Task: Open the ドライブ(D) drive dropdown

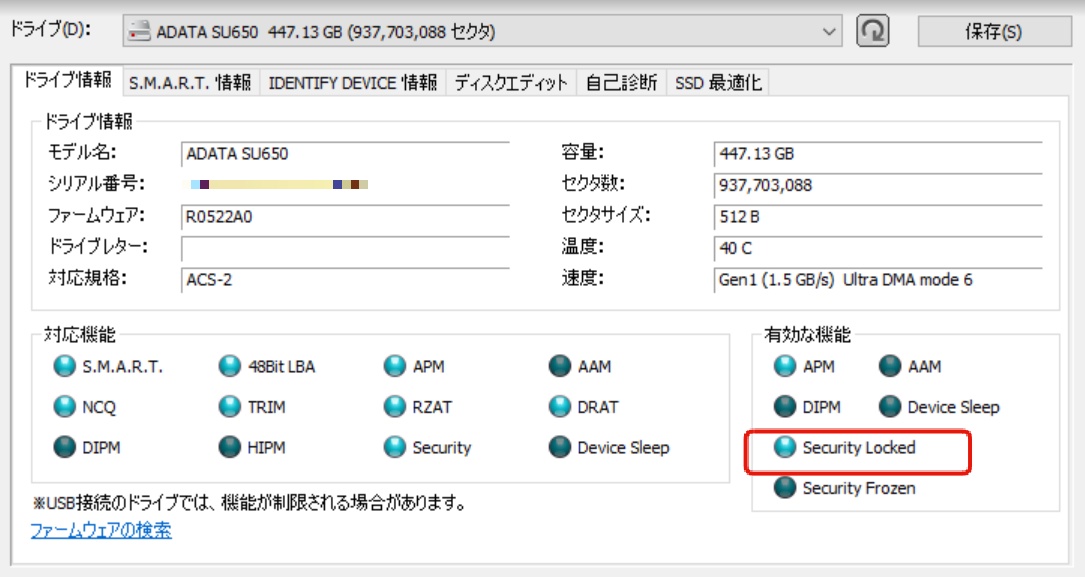Action: point(482,31)
